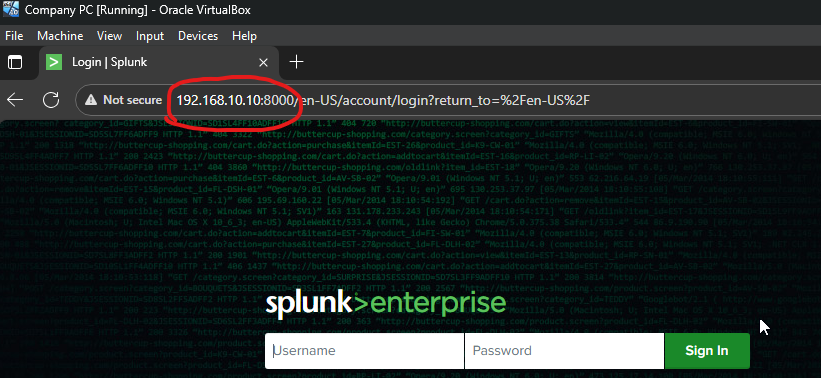This screenshot has width=821, height=378.
Task: Open the View menu
Action: coord(109,36)
